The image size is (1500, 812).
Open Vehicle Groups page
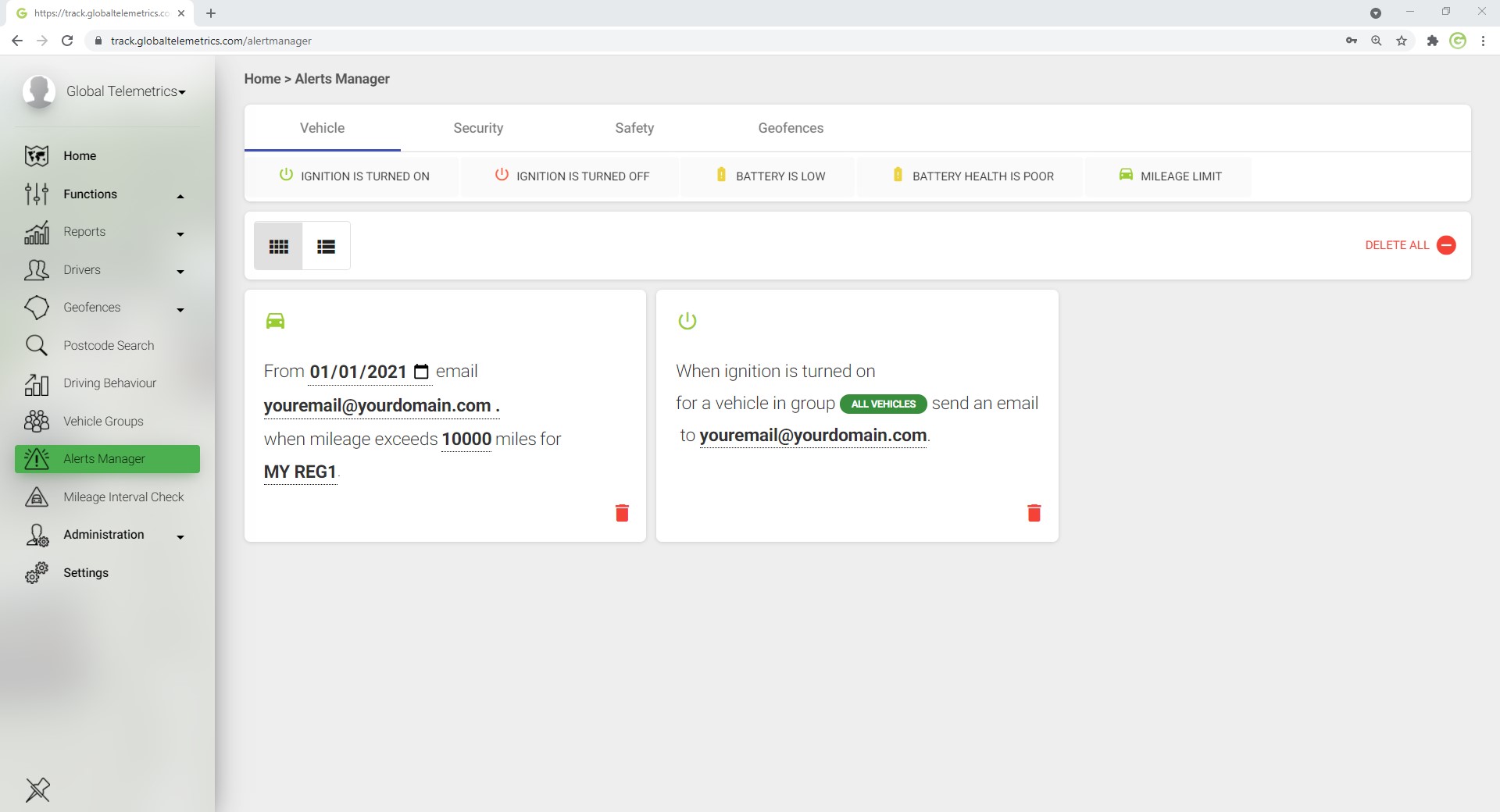tap(103, 422)
